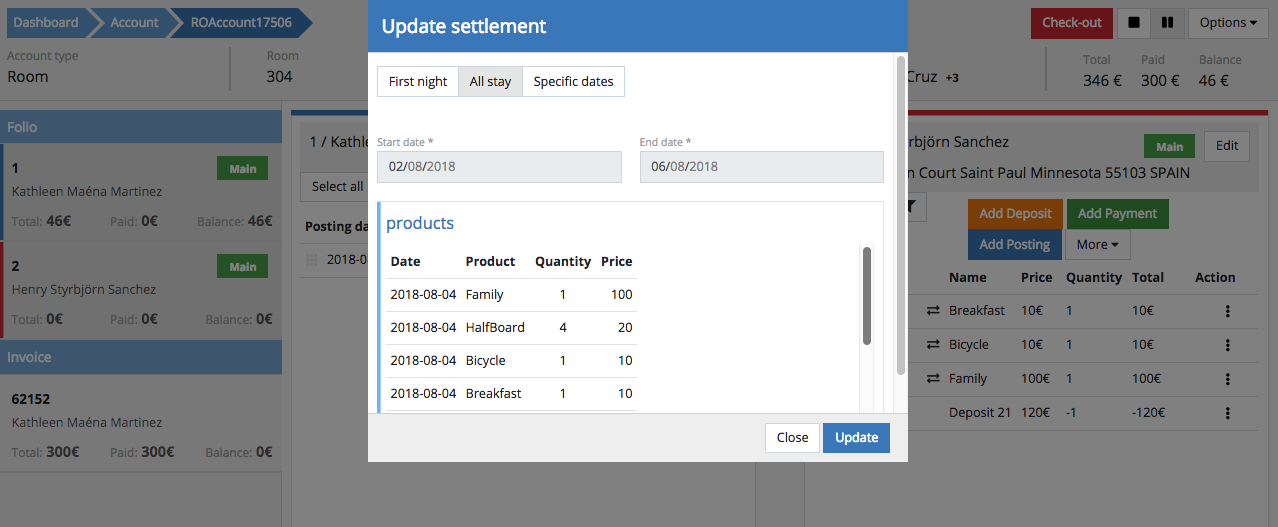Viewport: 1278px width, 527px height.
Task: Click the End date field
Action: tap(761, 167)
